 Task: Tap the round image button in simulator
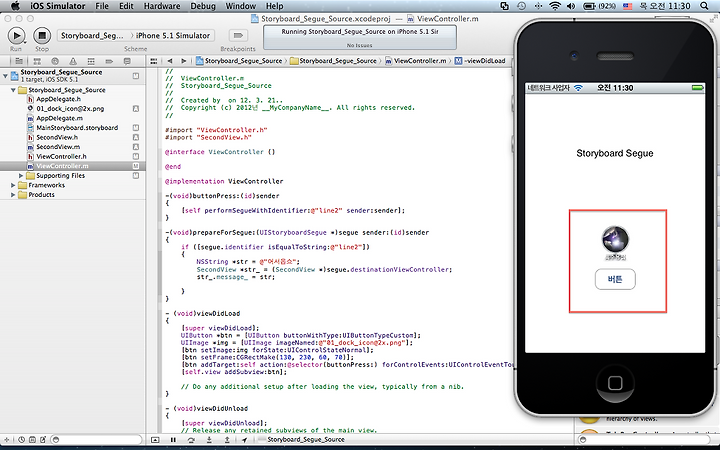[615, 239]
